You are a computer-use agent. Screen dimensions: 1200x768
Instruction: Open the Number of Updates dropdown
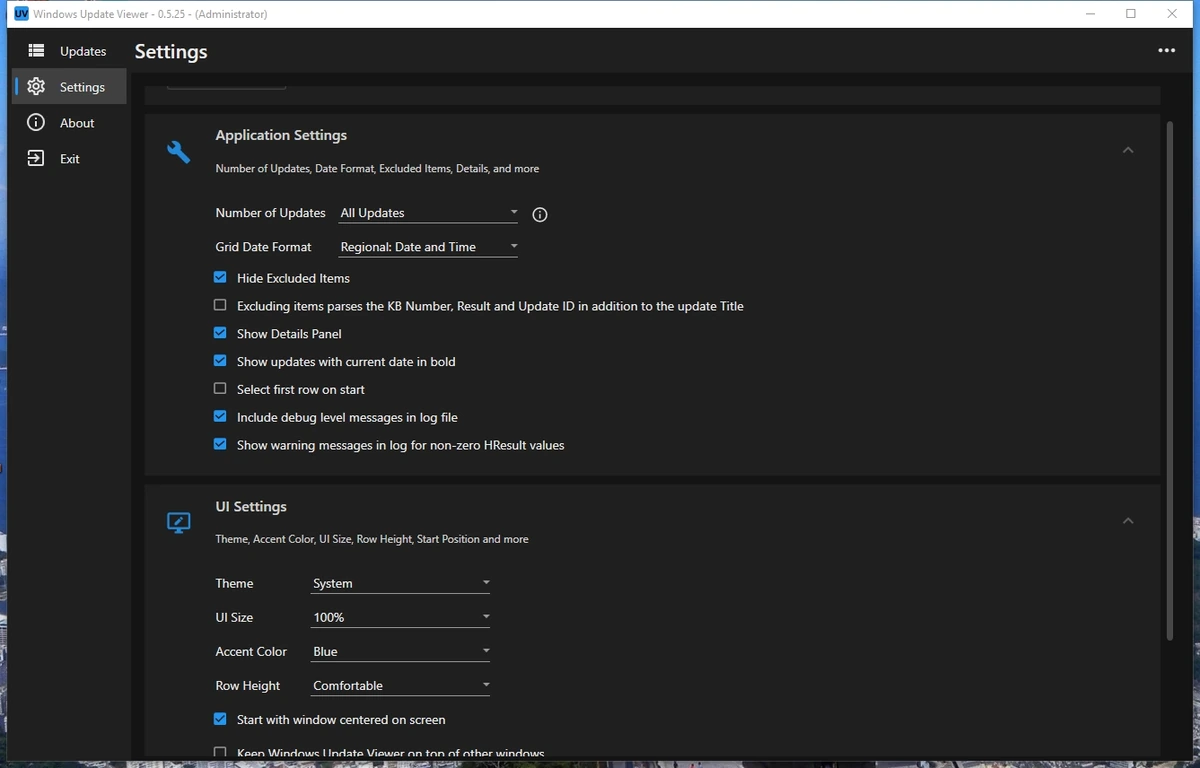pyautogui.click(x=428, y=213)
